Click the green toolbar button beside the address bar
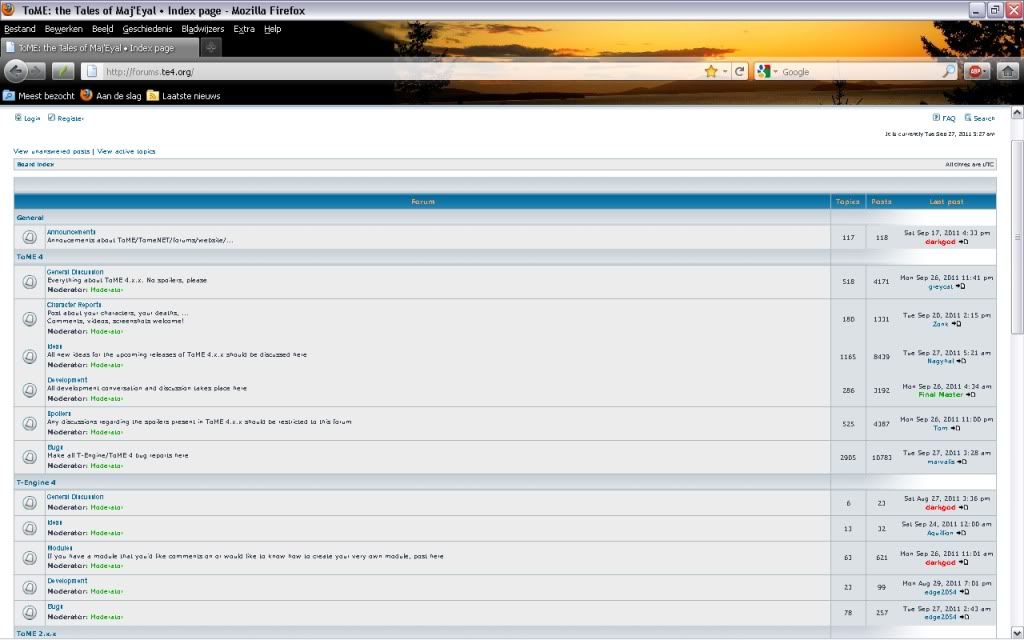This screenshot has height=640, width=1024. [x=63, y=71]
